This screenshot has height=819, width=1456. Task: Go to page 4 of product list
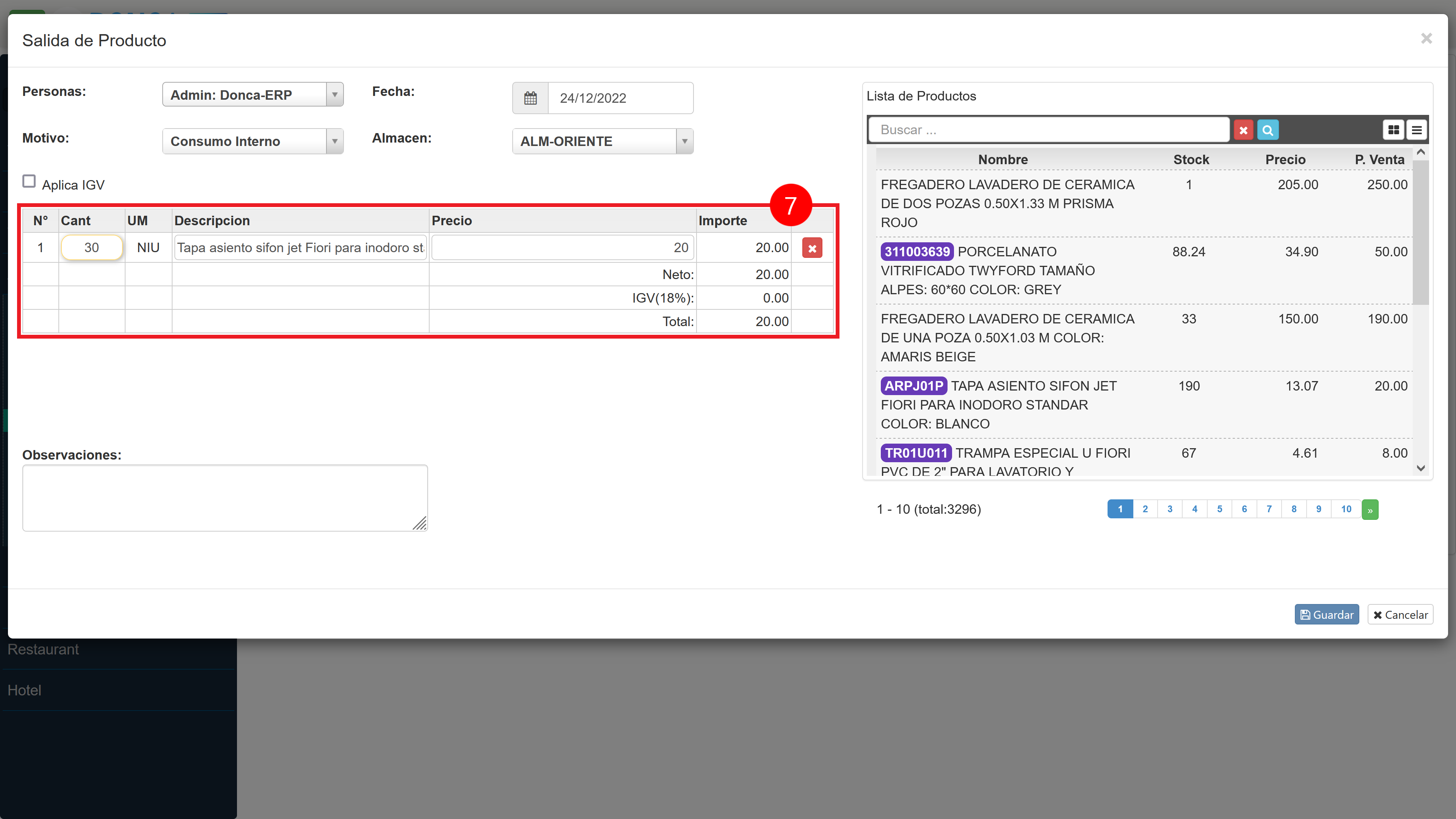(x=1195, y=509)
